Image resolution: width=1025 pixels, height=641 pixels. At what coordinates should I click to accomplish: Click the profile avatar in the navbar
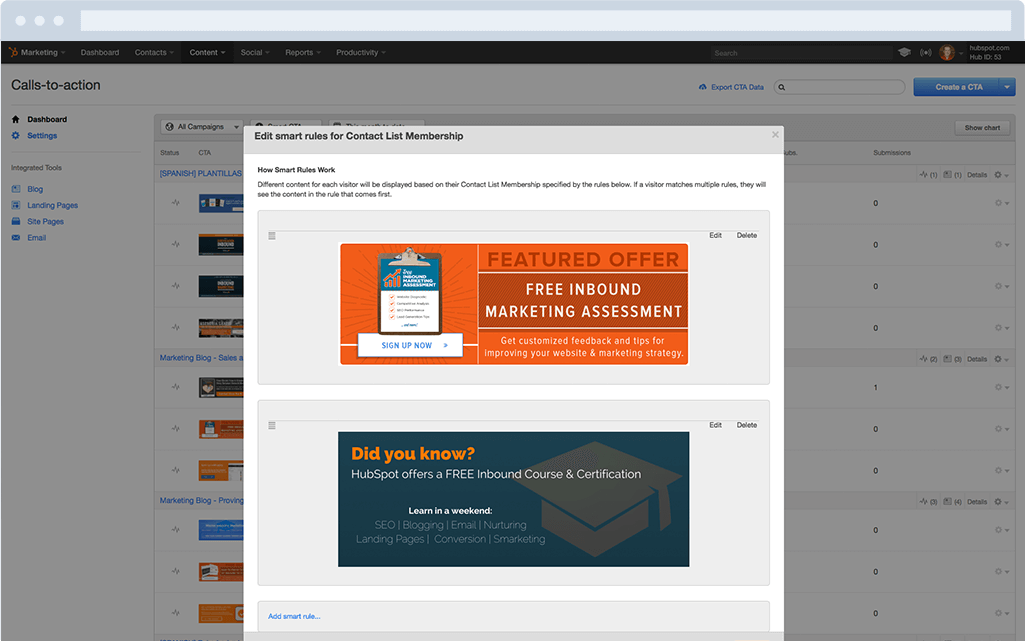pos(947,52)
